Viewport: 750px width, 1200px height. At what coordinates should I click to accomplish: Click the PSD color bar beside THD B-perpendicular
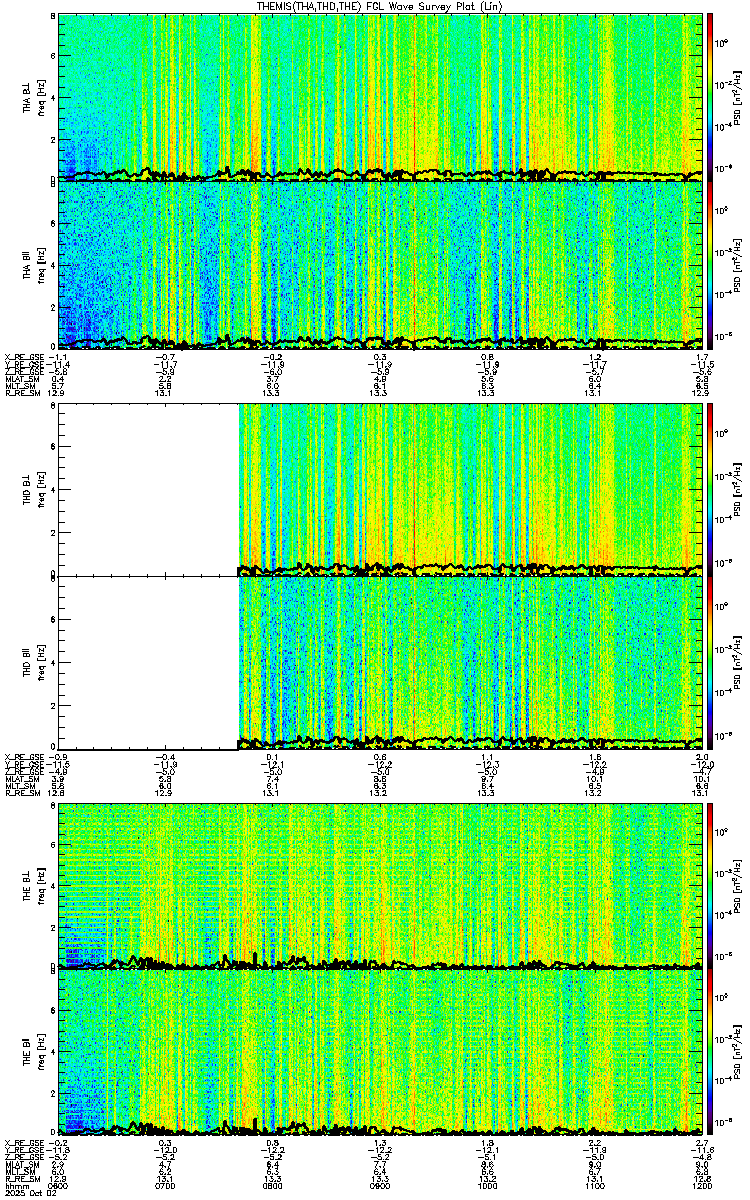point(710,489)
